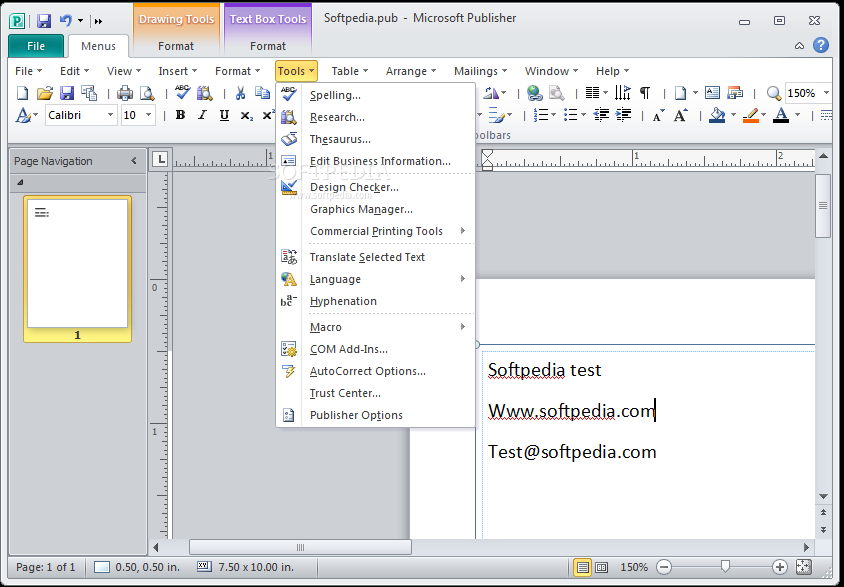Open COM Add-Ins...
The height and width of the screenshot is (587, 844).
click(x=376, y=349)
